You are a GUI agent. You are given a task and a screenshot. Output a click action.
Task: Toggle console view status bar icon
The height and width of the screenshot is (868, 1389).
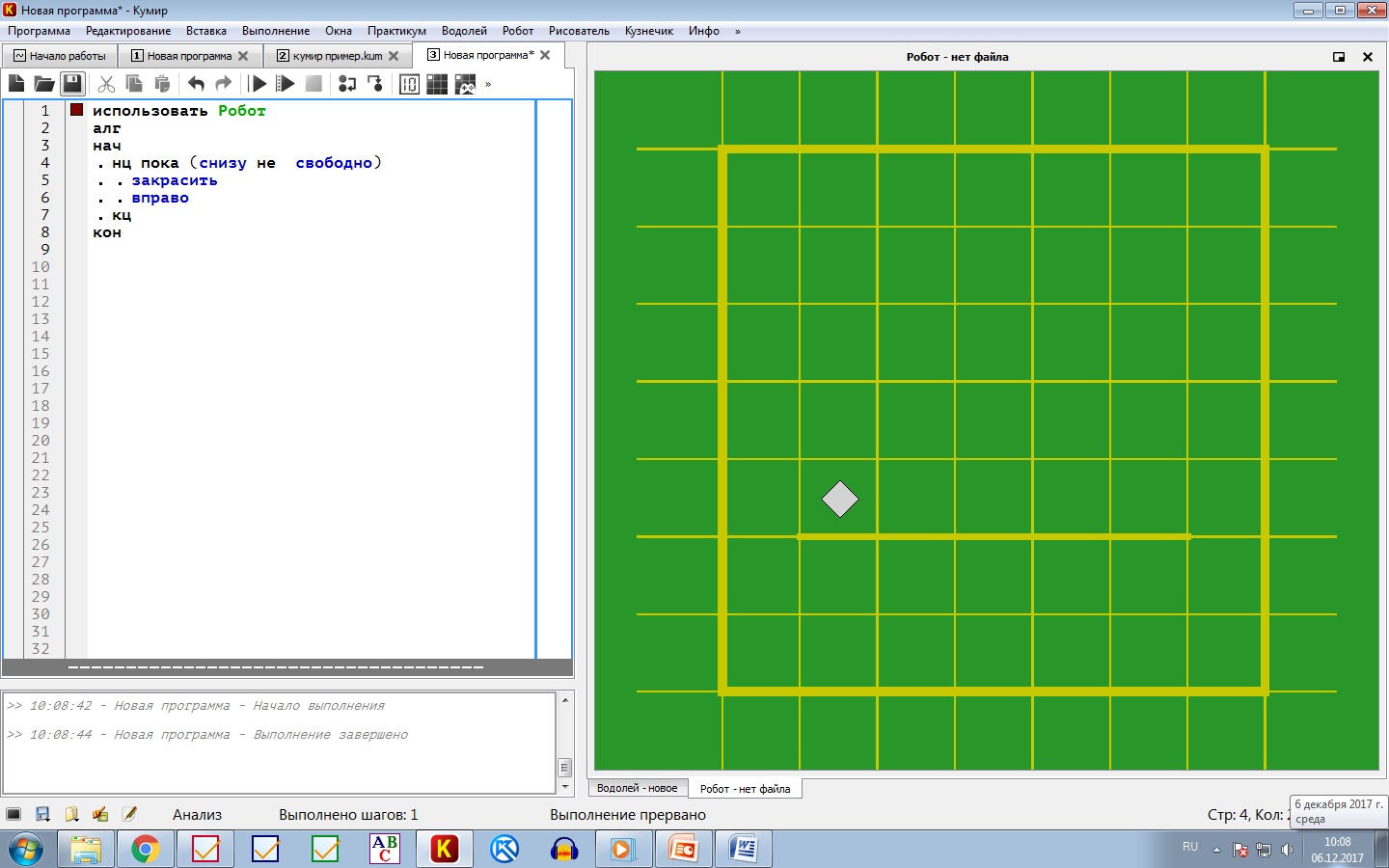(14, 814)
